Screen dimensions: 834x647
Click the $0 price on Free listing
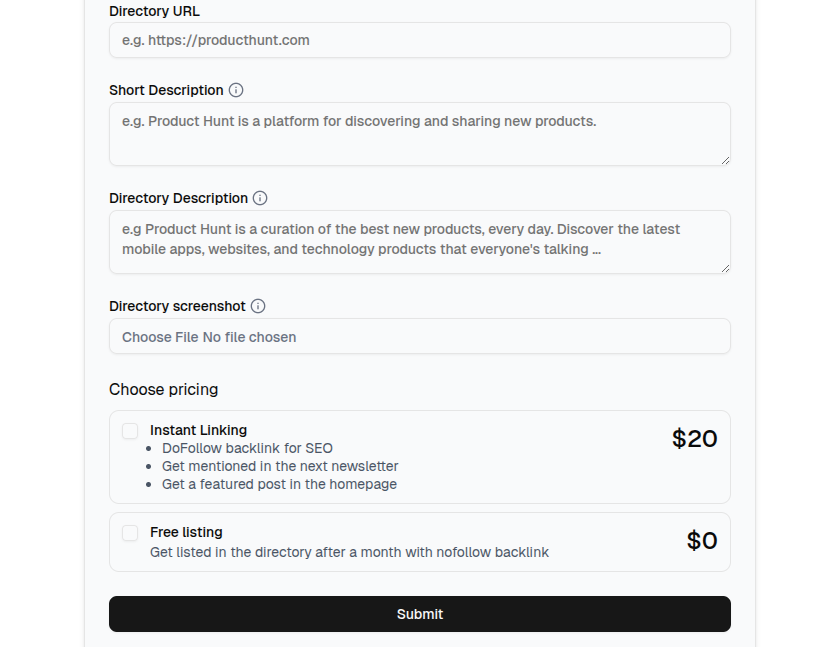coord(702,541)
